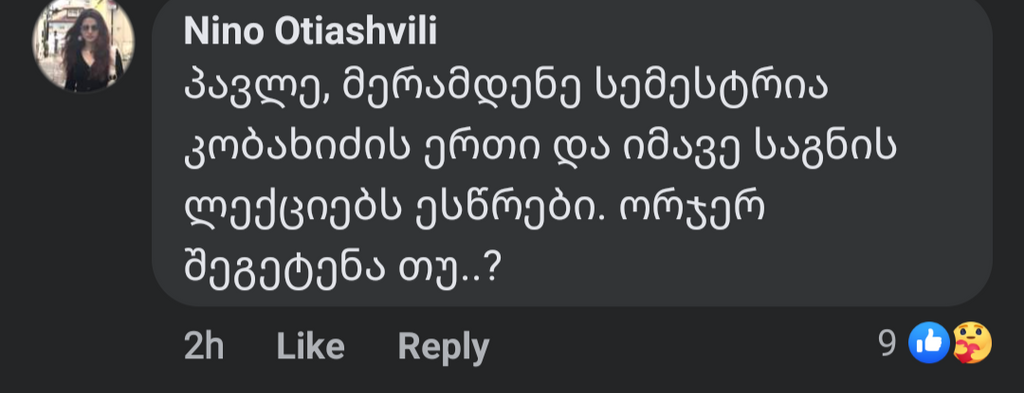
Task: Show the 9 reactions count list
Action: pos(887,343)
